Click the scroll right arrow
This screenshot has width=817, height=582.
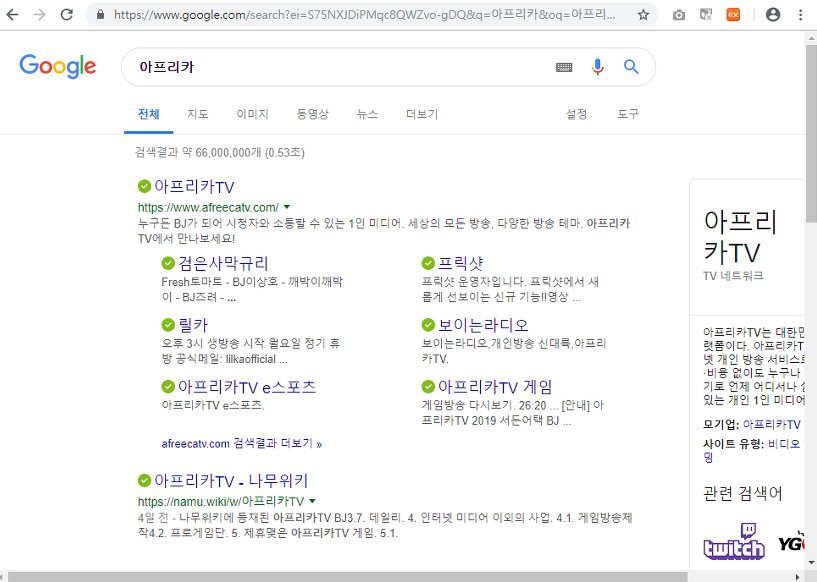[797, 577]
